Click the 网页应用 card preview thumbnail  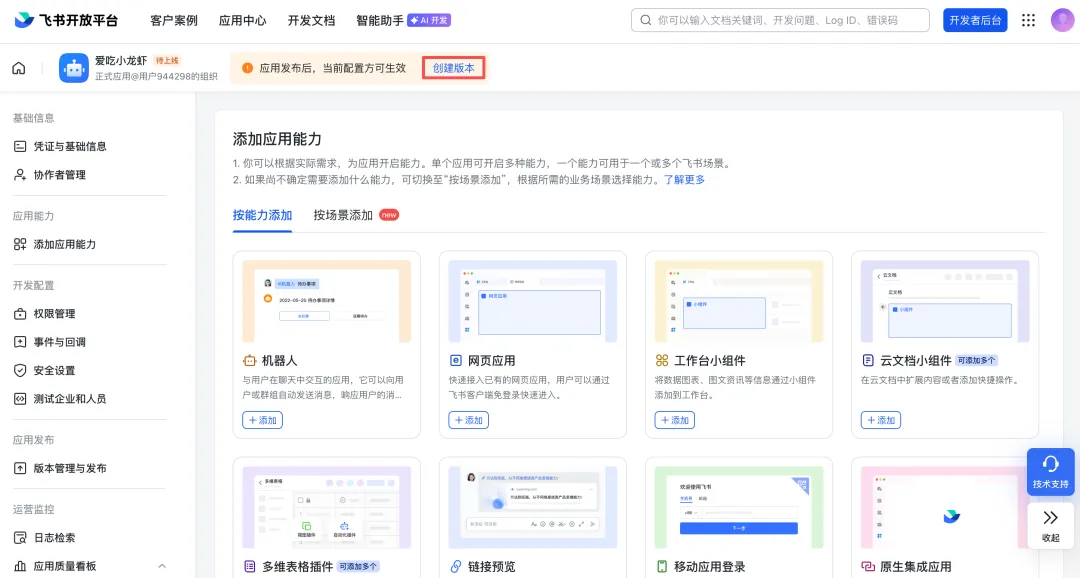point(532,301)
